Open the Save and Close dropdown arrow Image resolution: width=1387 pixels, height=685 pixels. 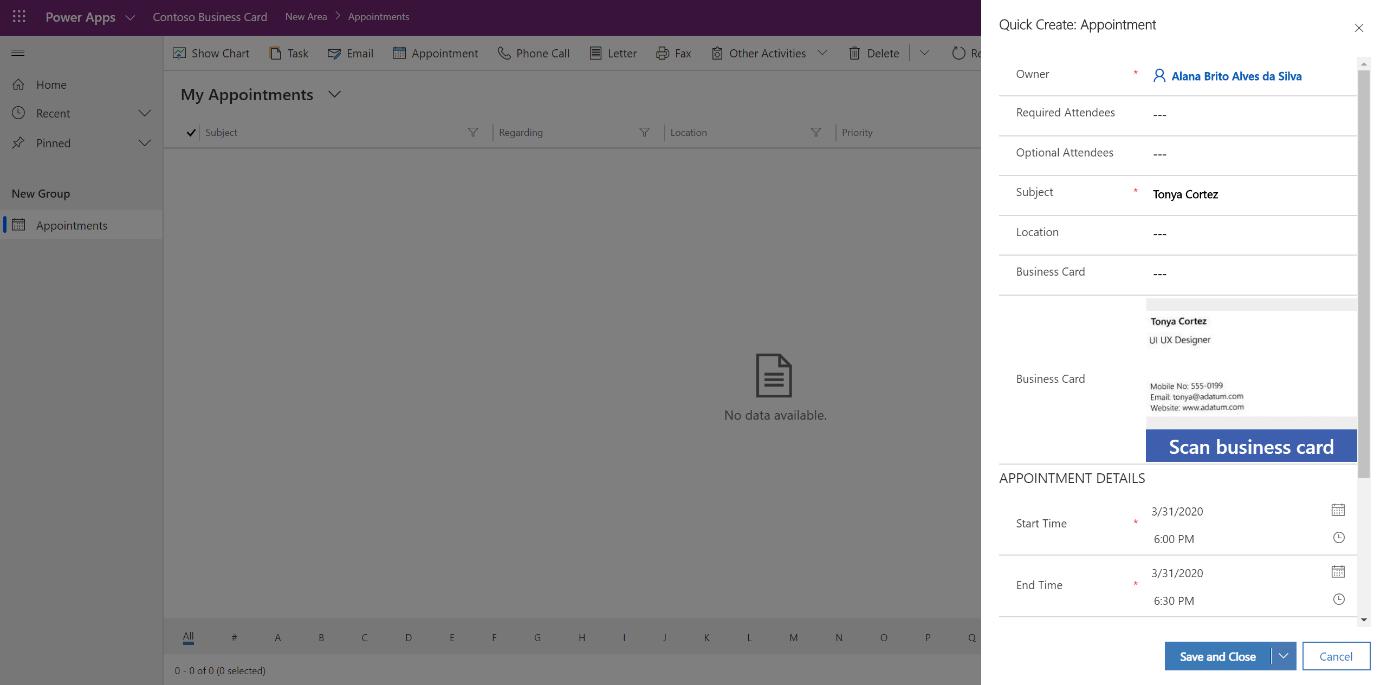1284,656
